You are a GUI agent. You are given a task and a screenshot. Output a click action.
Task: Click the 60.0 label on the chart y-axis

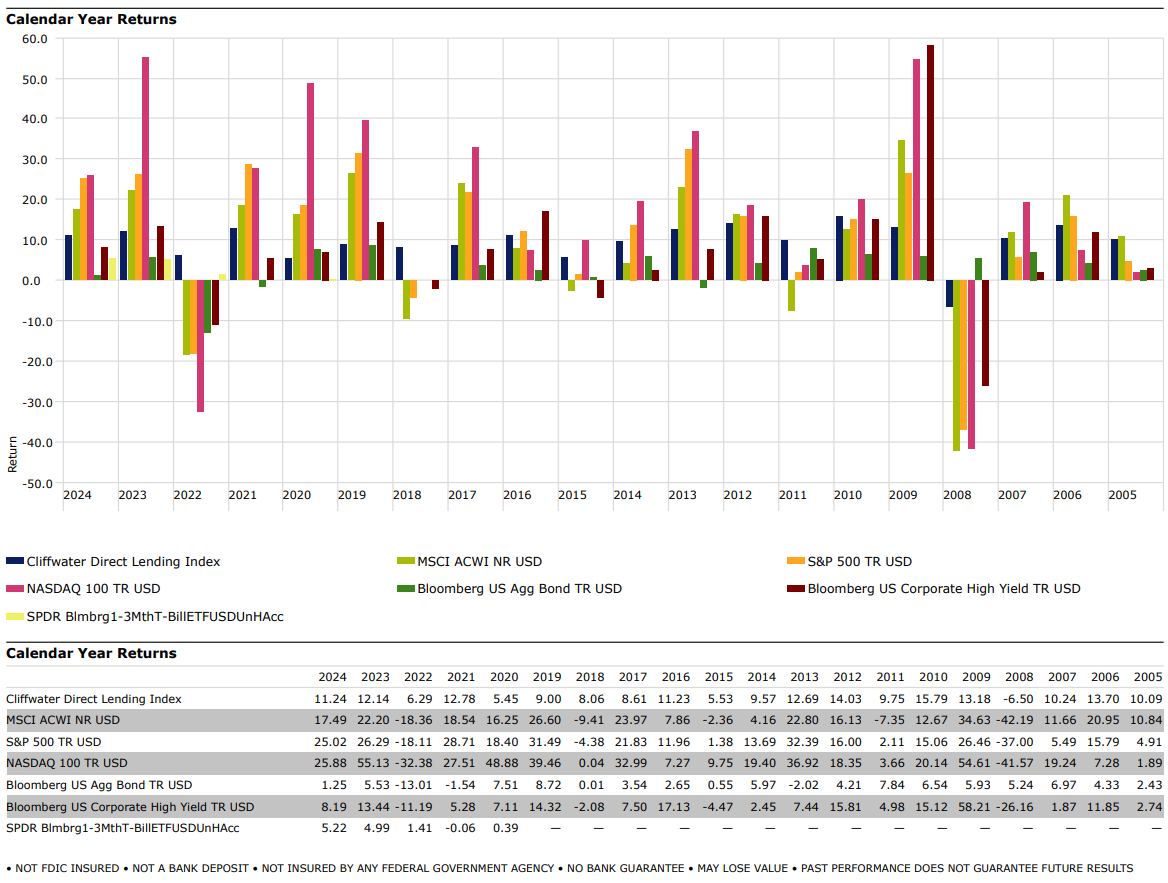(35, 39)
